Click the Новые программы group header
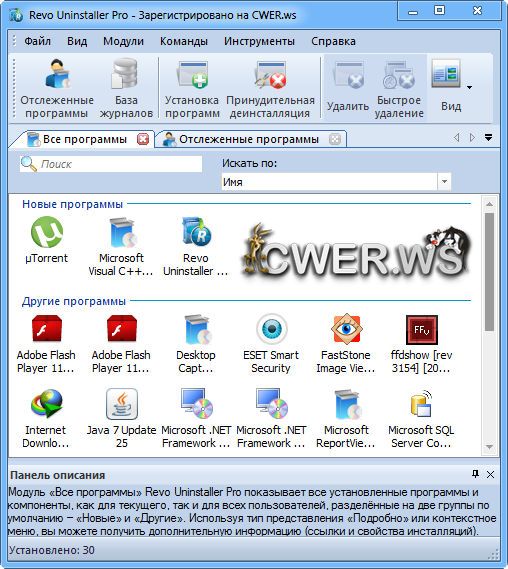Image resolution: width=508 pixels, height=569 pixels. [72, 204]
